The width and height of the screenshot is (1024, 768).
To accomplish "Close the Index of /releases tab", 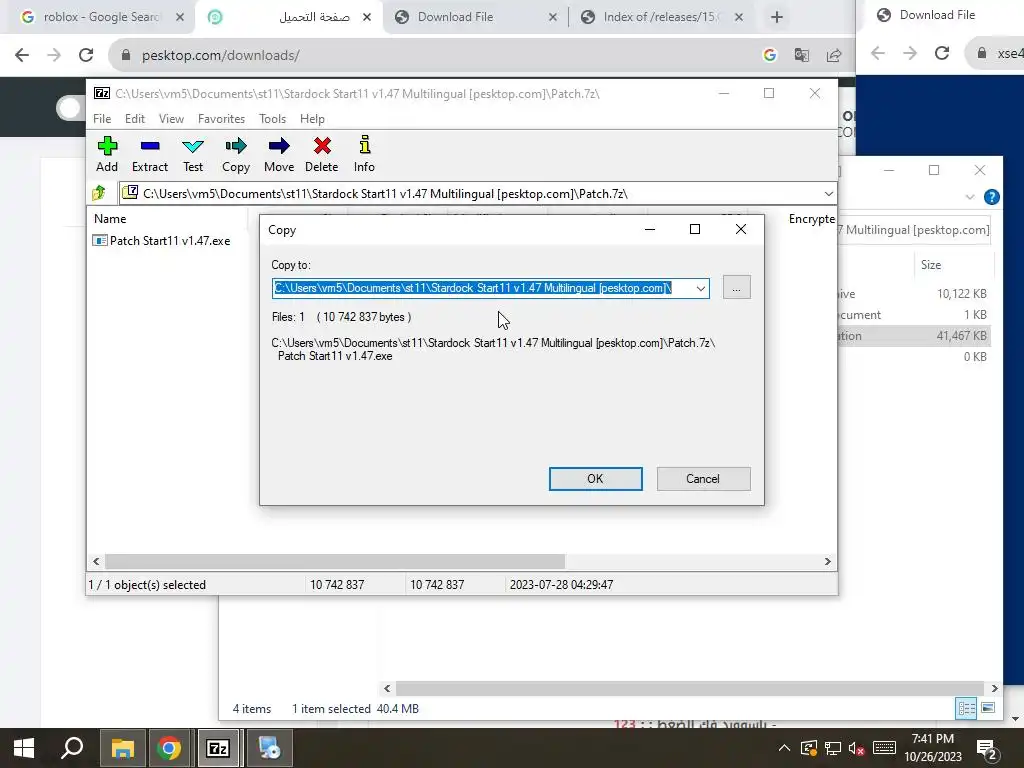I will pyautogui.click(x=739, y=17).
